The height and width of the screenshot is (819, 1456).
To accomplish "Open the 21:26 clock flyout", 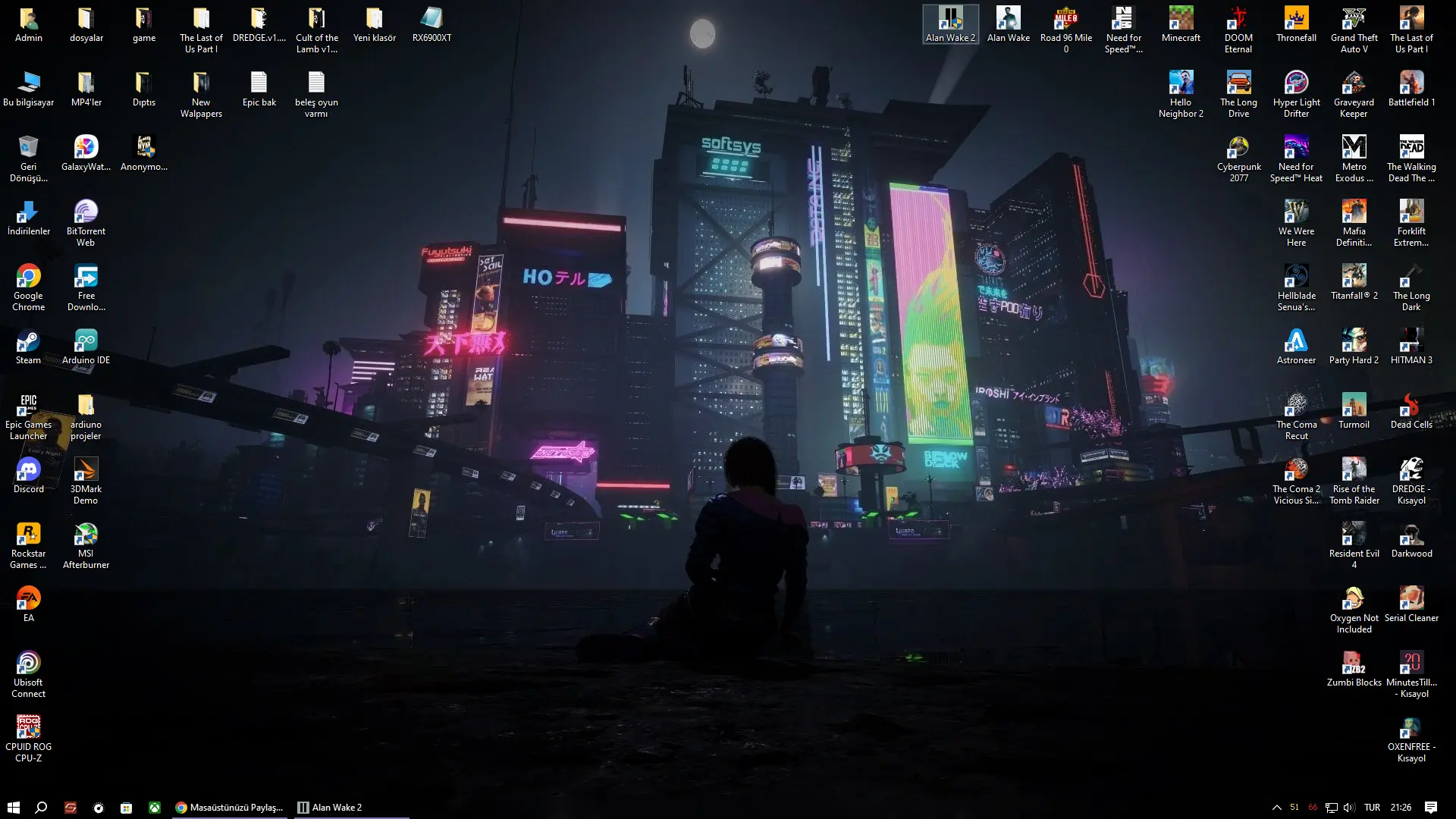I will [1401, 808].
